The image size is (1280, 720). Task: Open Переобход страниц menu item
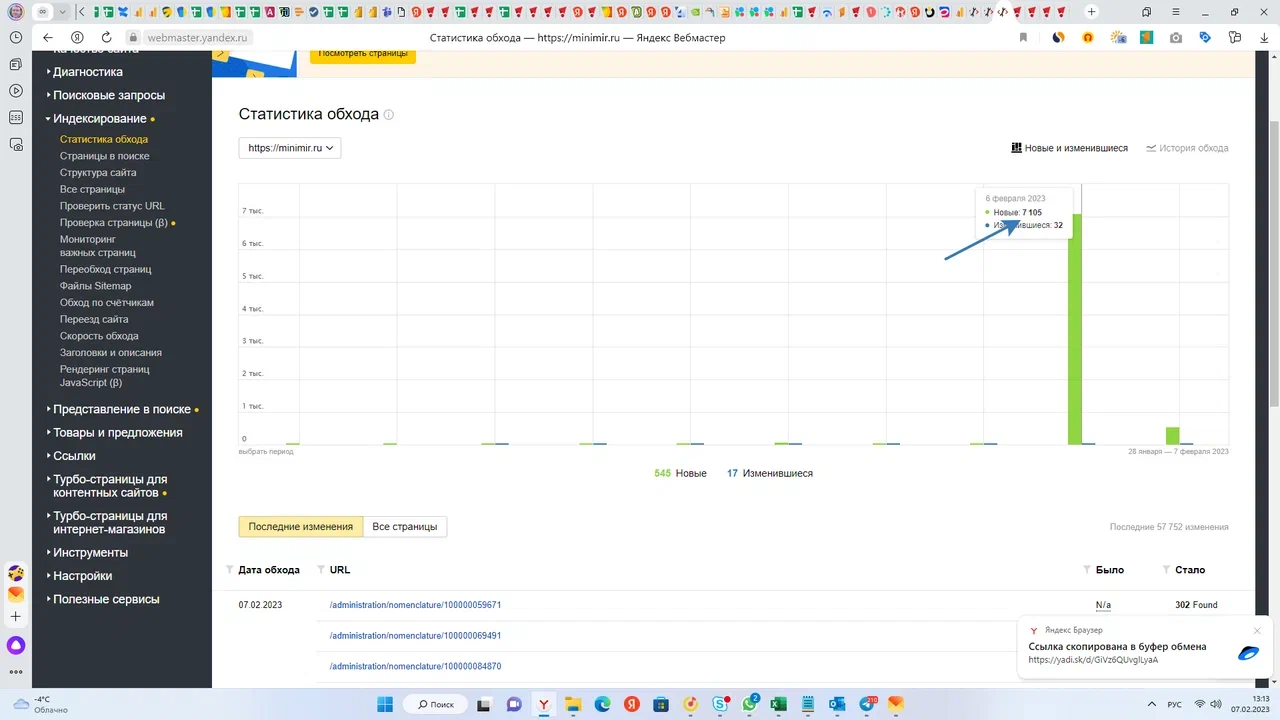click(x=106, y=269)
